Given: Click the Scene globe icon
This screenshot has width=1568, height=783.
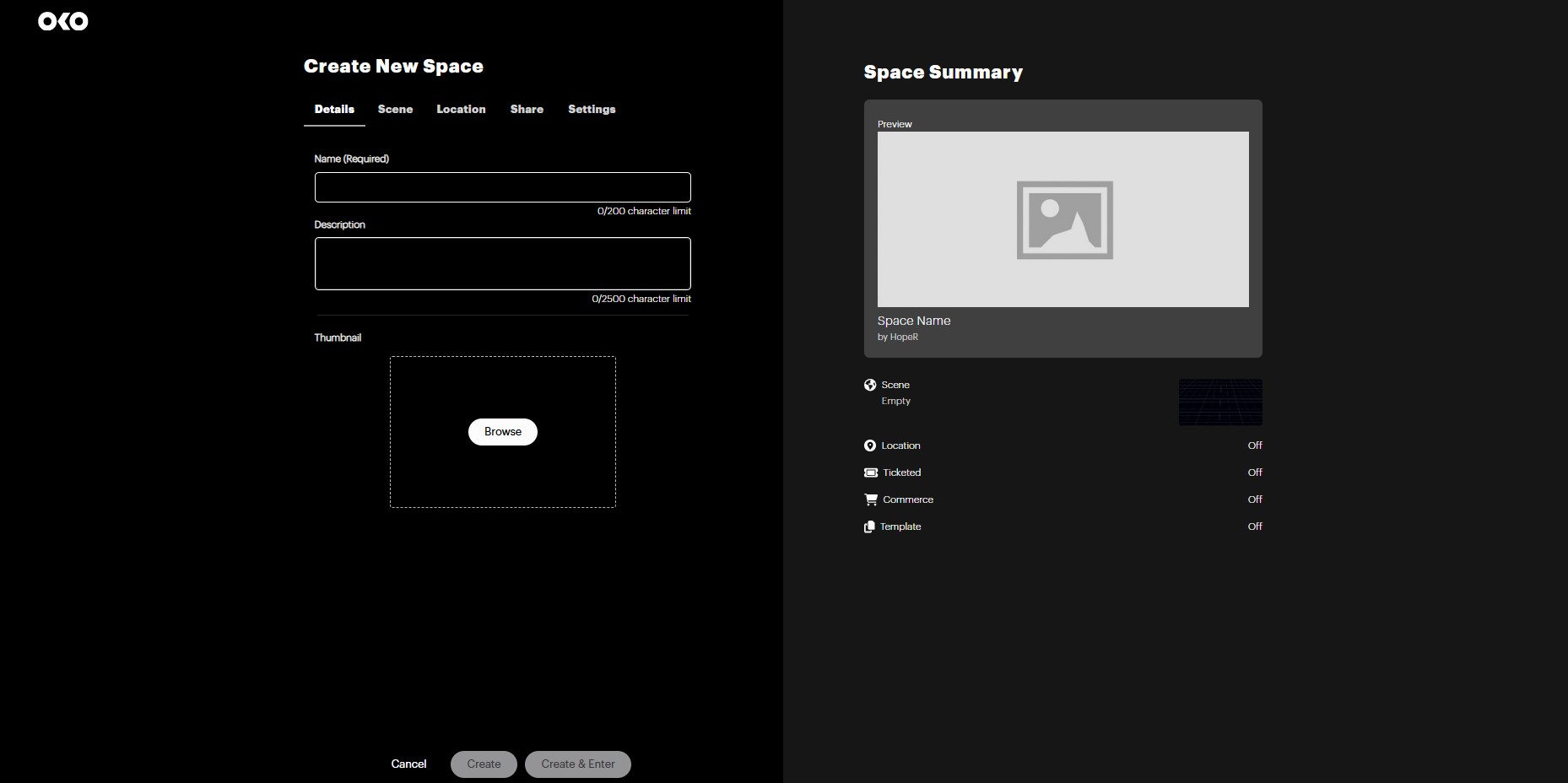Looking at the screenshot, I should tap(870, 385).
